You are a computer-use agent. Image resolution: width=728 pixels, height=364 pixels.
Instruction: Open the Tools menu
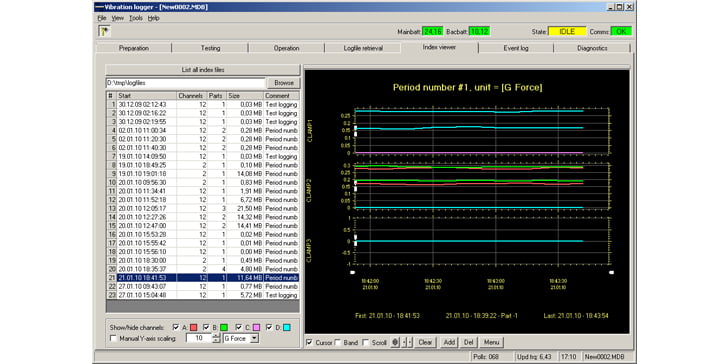click(x=136, y=18)
